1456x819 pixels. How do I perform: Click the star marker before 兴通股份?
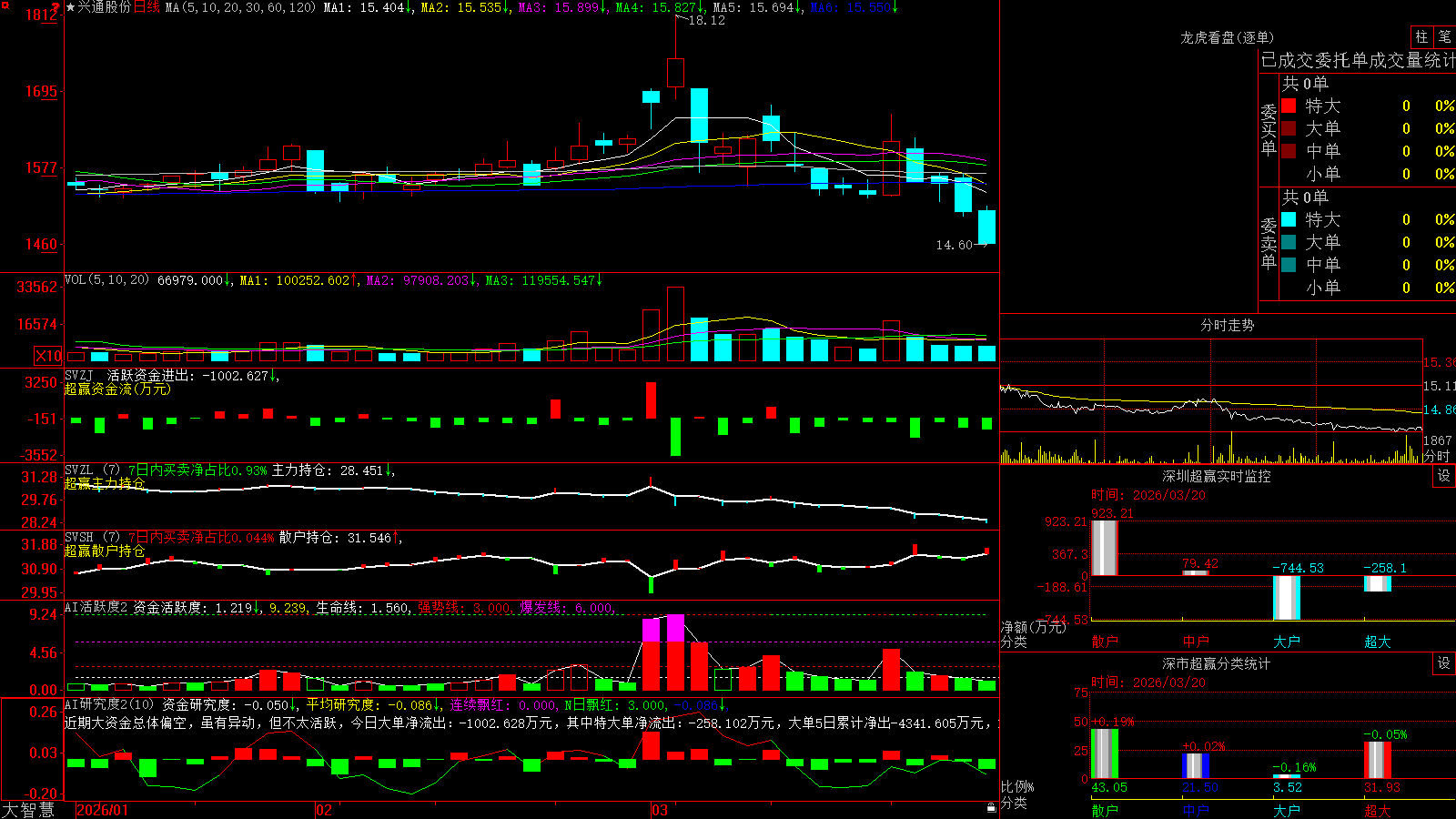click(x=70, y=7)
